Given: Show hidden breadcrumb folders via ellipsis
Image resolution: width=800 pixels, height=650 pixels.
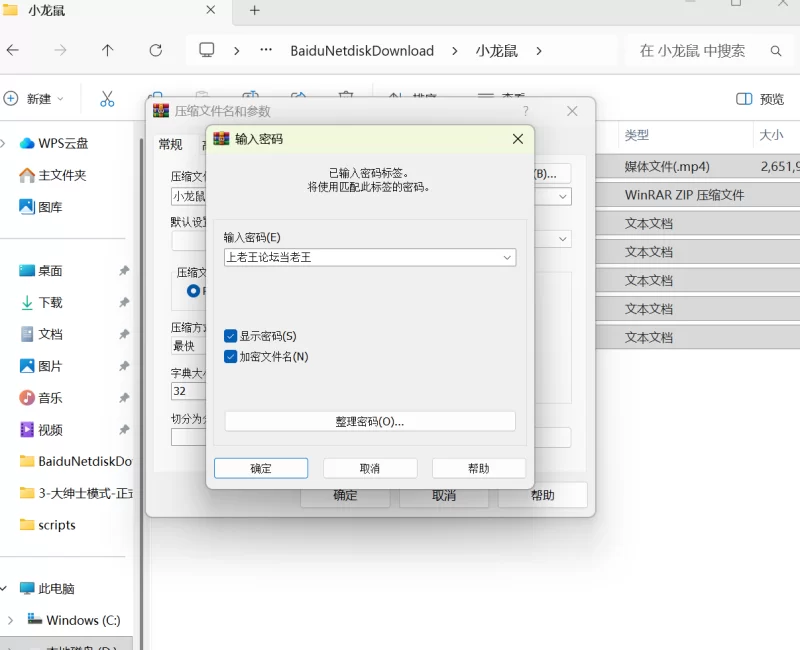Looking at the screenshot, I should coord(266,50).
